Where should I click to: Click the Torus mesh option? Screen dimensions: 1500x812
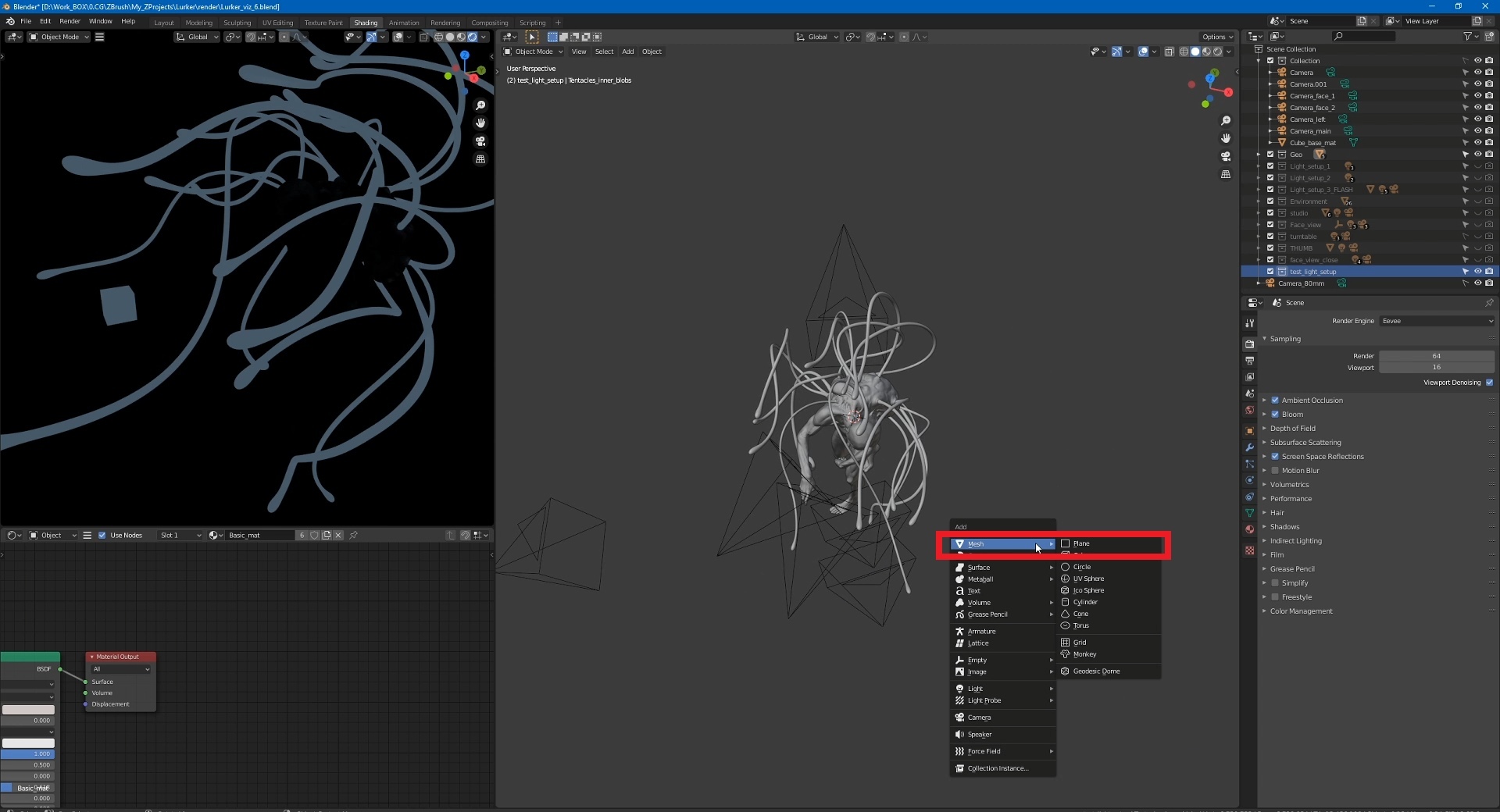pyautogui.click(x=1080, y=625)
